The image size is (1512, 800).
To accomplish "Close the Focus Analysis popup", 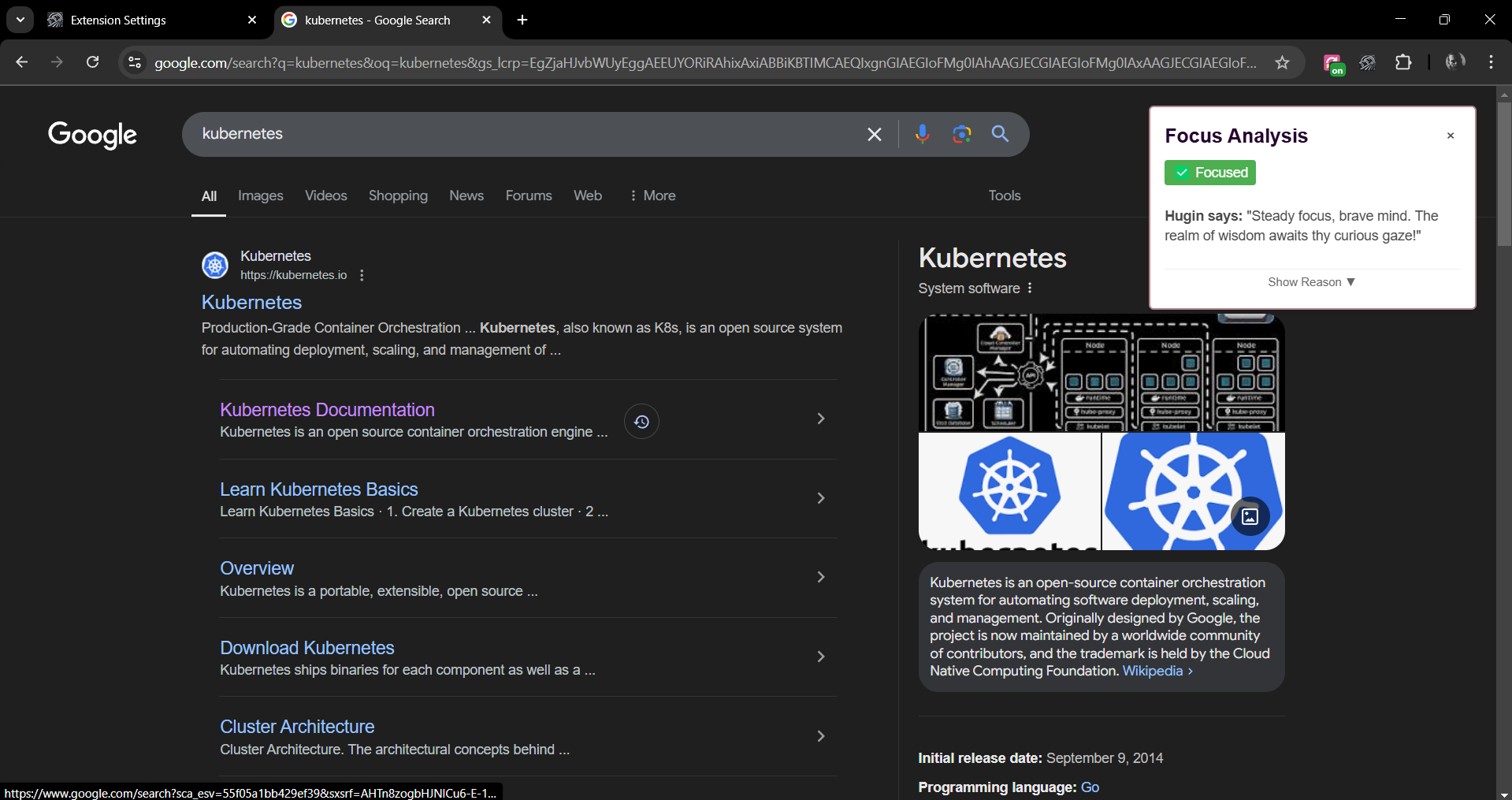I will click(x=1451, y=136).
